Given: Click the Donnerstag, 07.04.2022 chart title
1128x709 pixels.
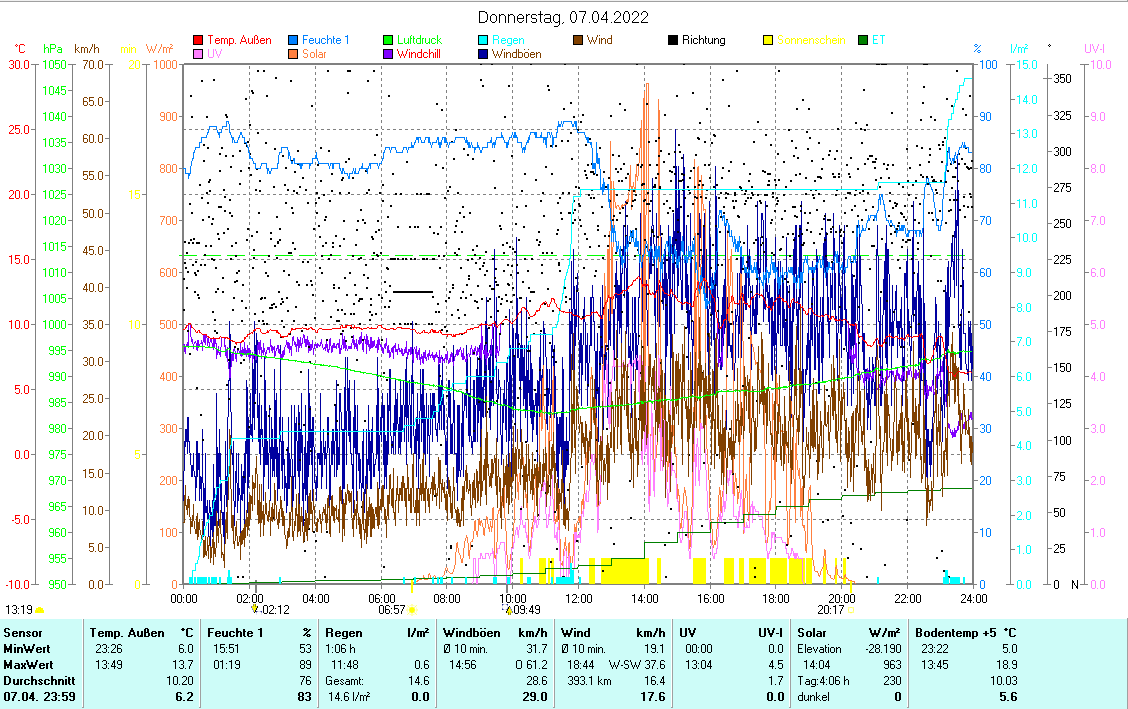Looking at the screenshot, I should (563, 17).
